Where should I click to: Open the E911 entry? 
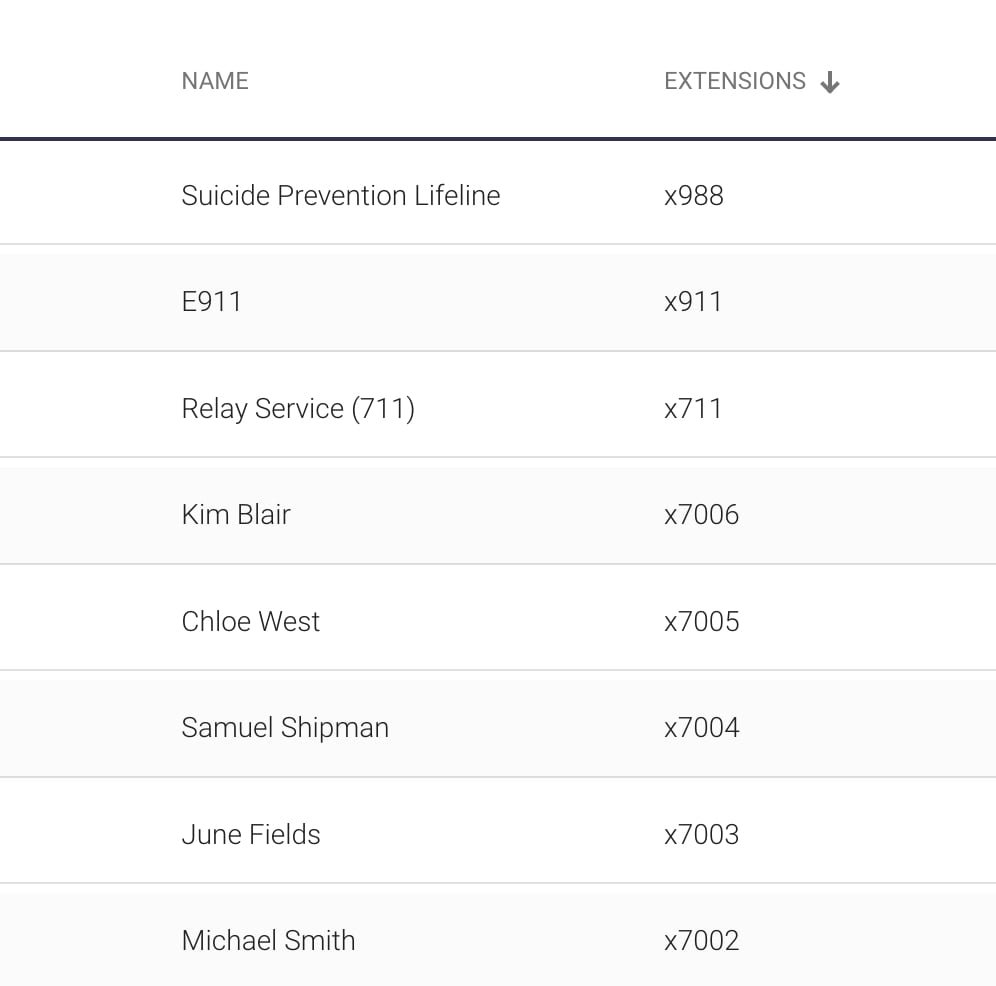[x=212, y=302]
